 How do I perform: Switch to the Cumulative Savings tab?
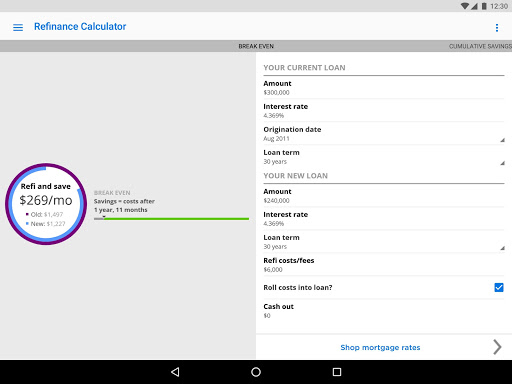480,46
